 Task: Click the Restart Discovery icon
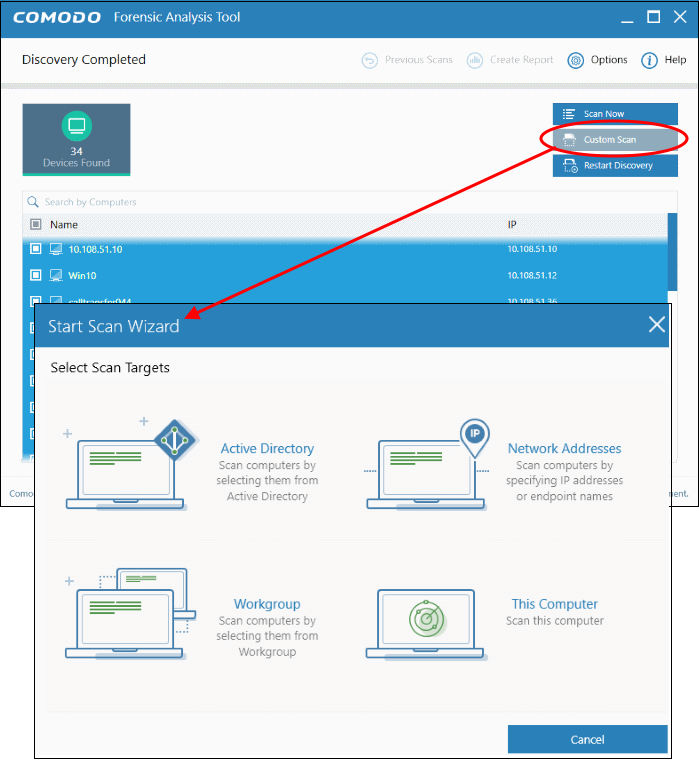[x=570, y=166]
